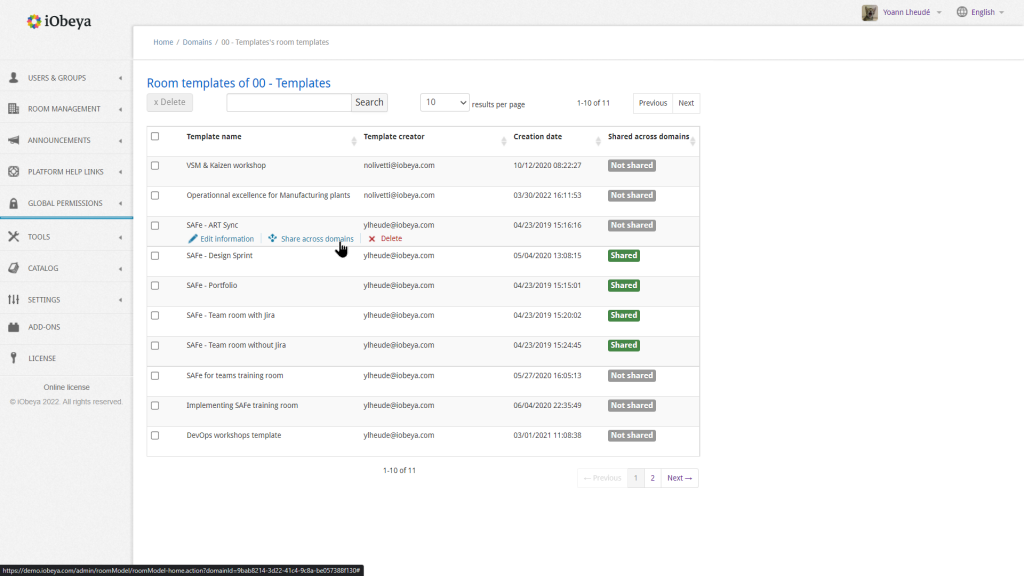Expand the Platform Help Links arrow
Image resolution: width=1024 pixels, height=576 pixels.
click(120, 172)
